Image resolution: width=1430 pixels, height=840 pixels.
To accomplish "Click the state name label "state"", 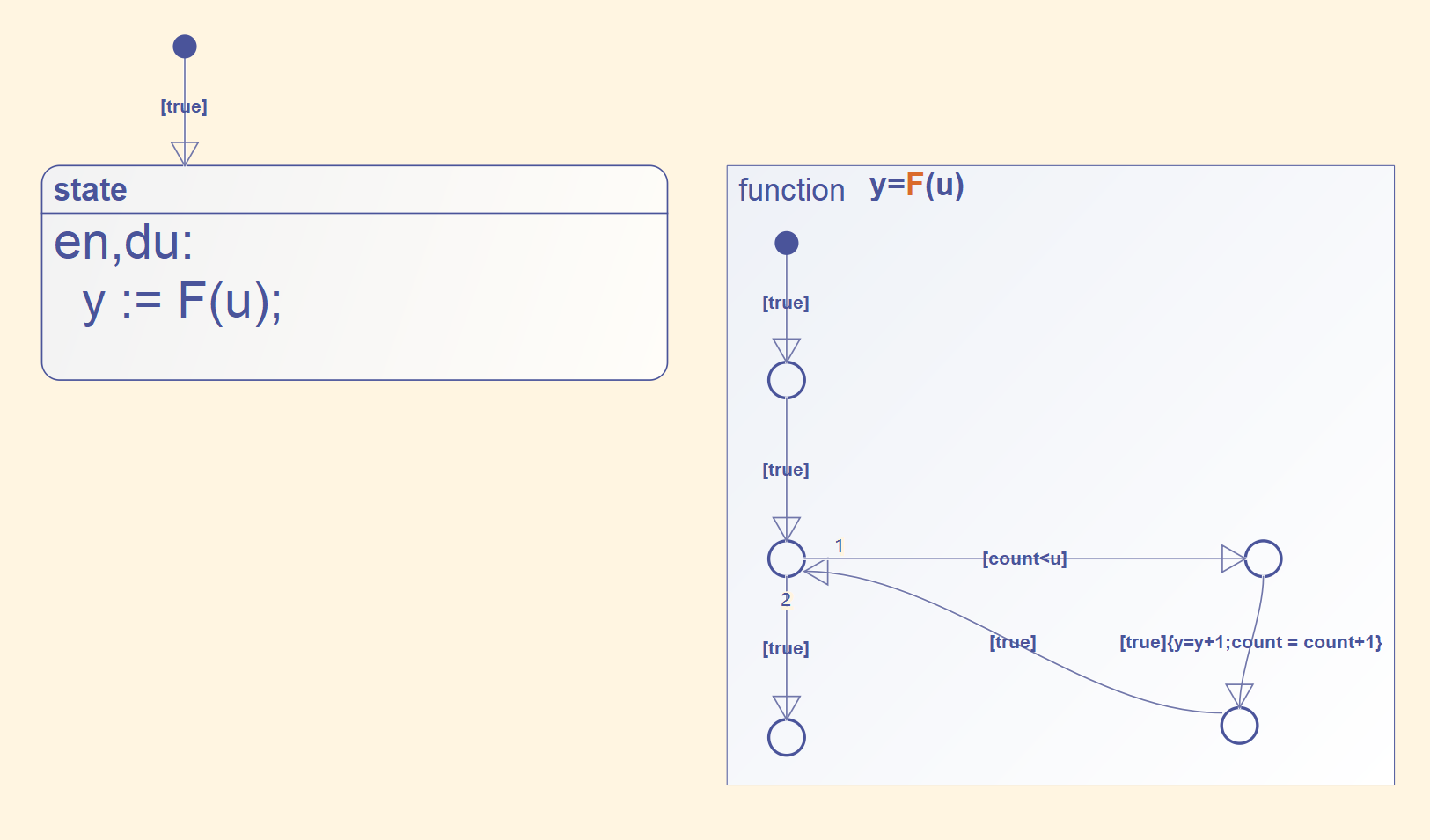I will coord(91,190).
